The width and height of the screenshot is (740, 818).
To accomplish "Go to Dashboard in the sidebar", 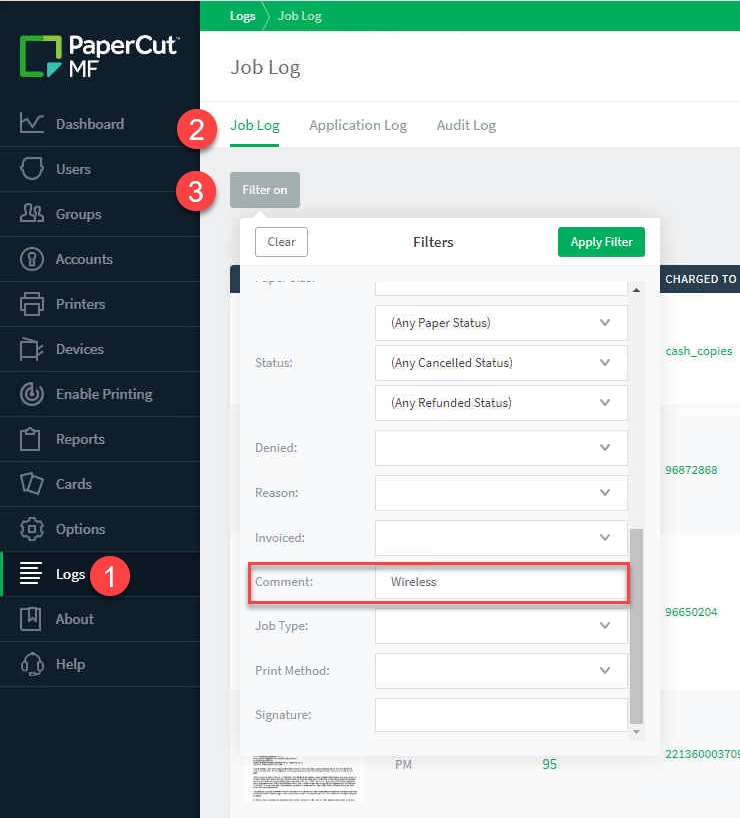I will [90, 124].
